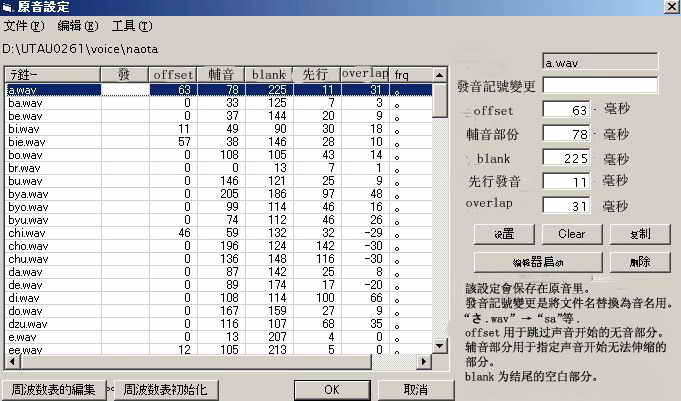The height and width of the screenshot is (401, 681).
Task: Select the bu.wav row
Action: click(x=219, y=181)
